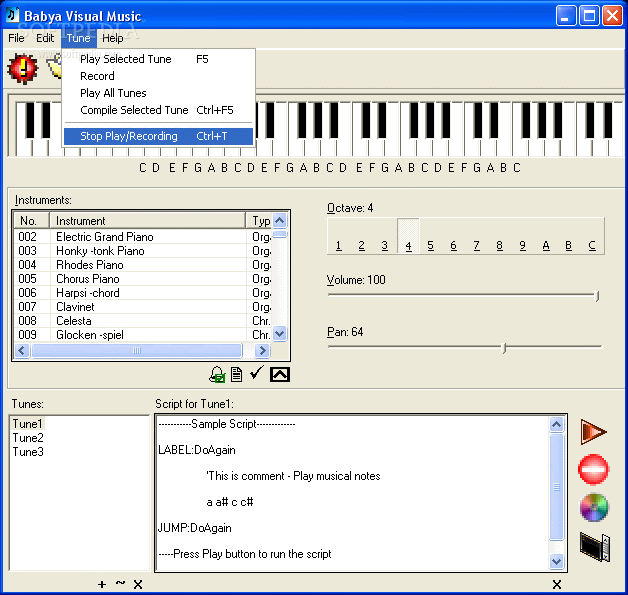Image resolution: width=628 pixels, height=595 pixels.
Task: Open the Help menu
Action: [113, 38]
